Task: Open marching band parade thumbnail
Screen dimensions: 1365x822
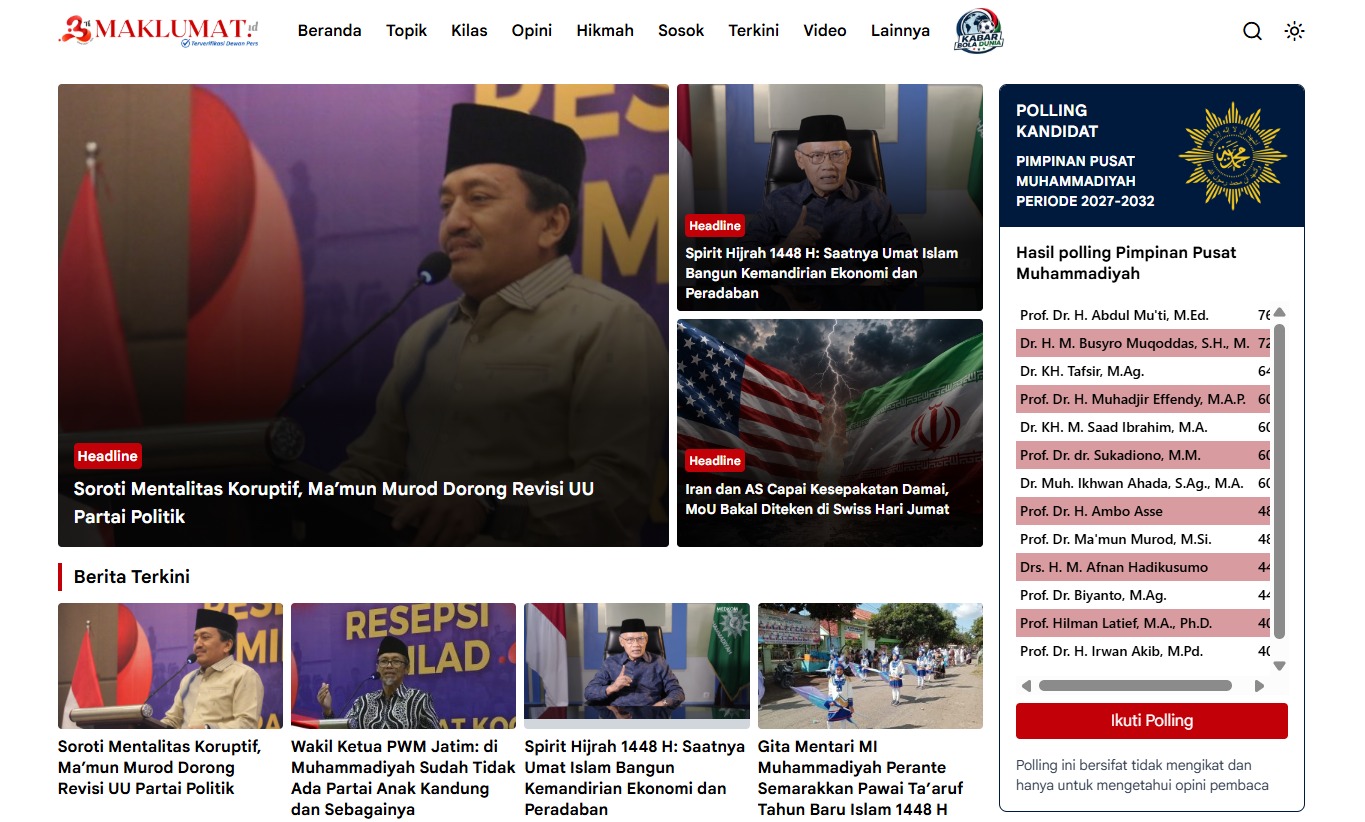Action: click(870, 666)
